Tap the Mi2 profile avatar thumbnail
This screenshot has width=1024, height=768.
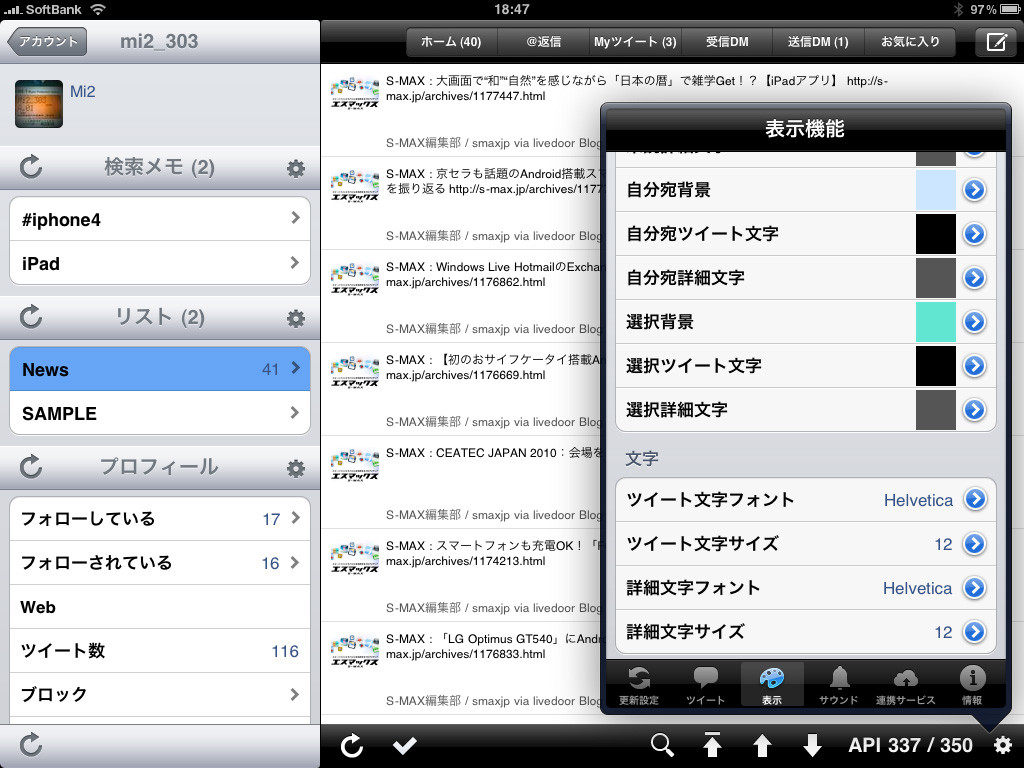pos(39,104)
